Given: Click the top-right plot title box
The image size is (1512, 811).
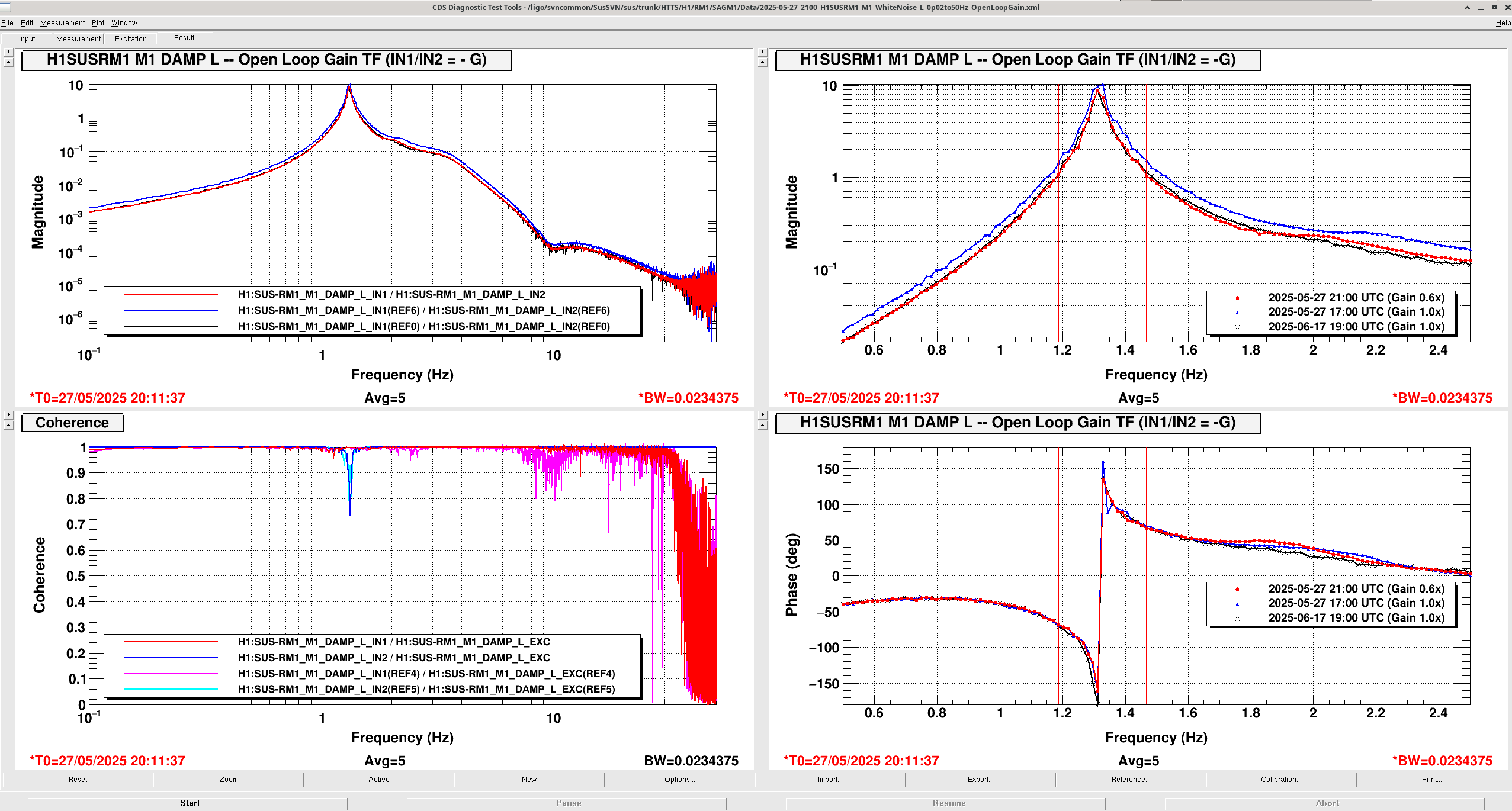Looking at the screenshot, I should click(x=1017, y=60).
